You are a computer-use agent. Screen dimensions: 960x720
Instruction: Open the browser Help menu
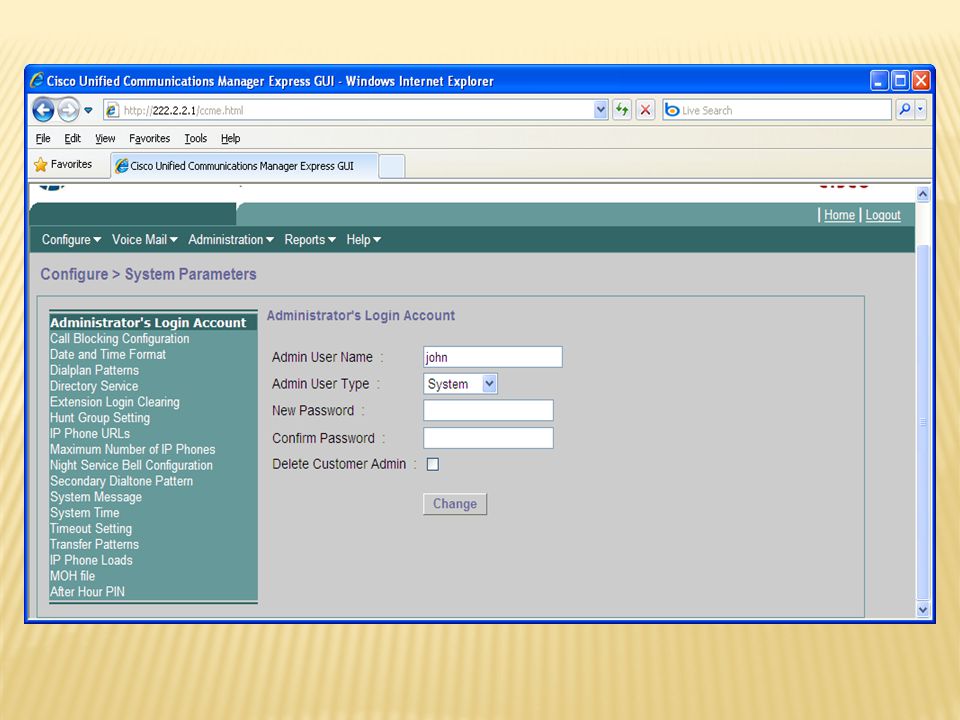point(230,138)
